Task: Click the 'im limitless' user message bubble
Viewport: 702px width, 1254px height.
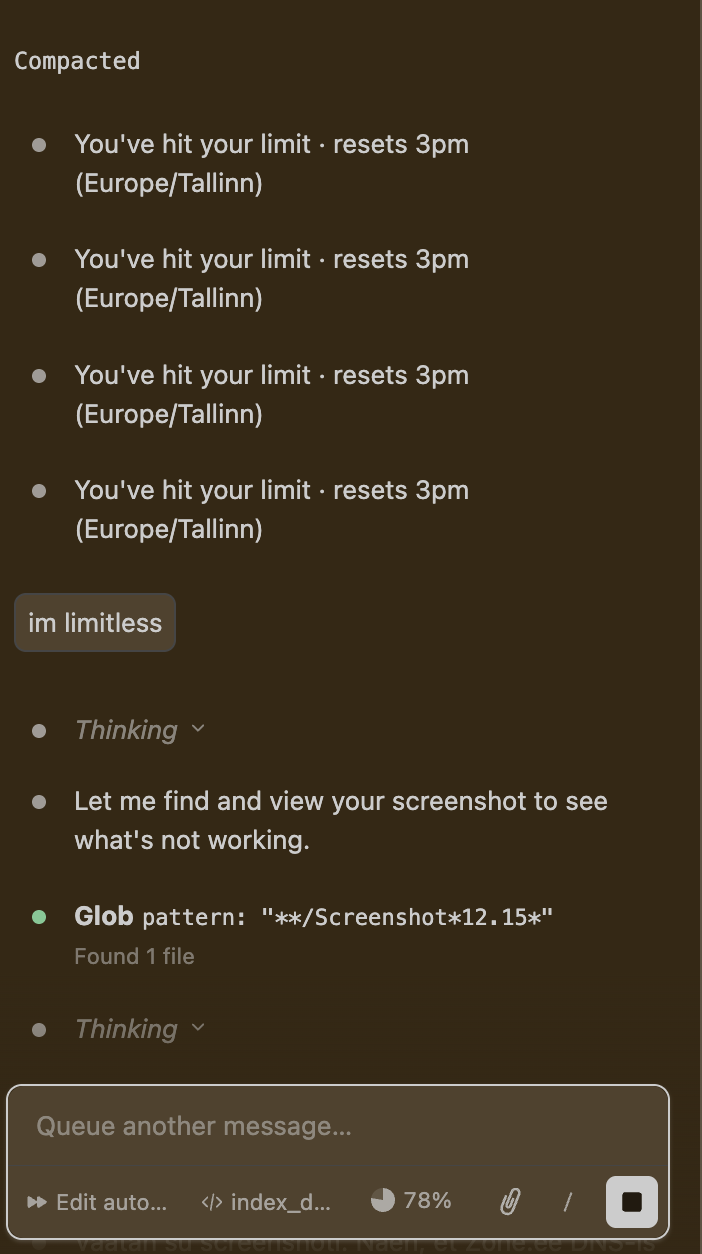Action: [x=95, y=623]
